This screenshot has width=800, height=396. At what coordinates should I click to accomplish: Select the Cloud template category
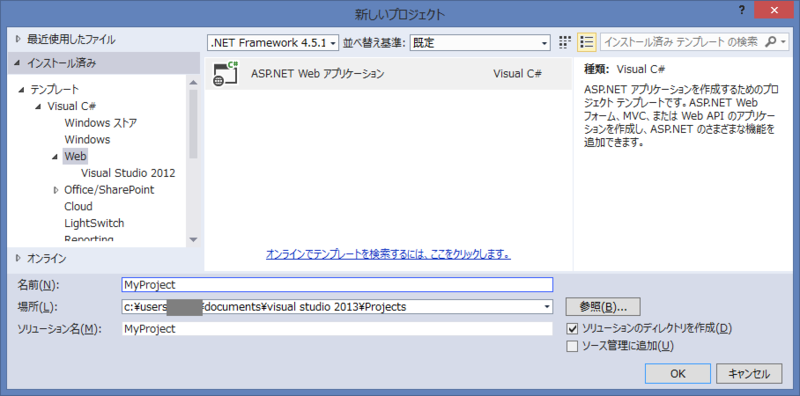pyautogui.click(x=78, y=207)
